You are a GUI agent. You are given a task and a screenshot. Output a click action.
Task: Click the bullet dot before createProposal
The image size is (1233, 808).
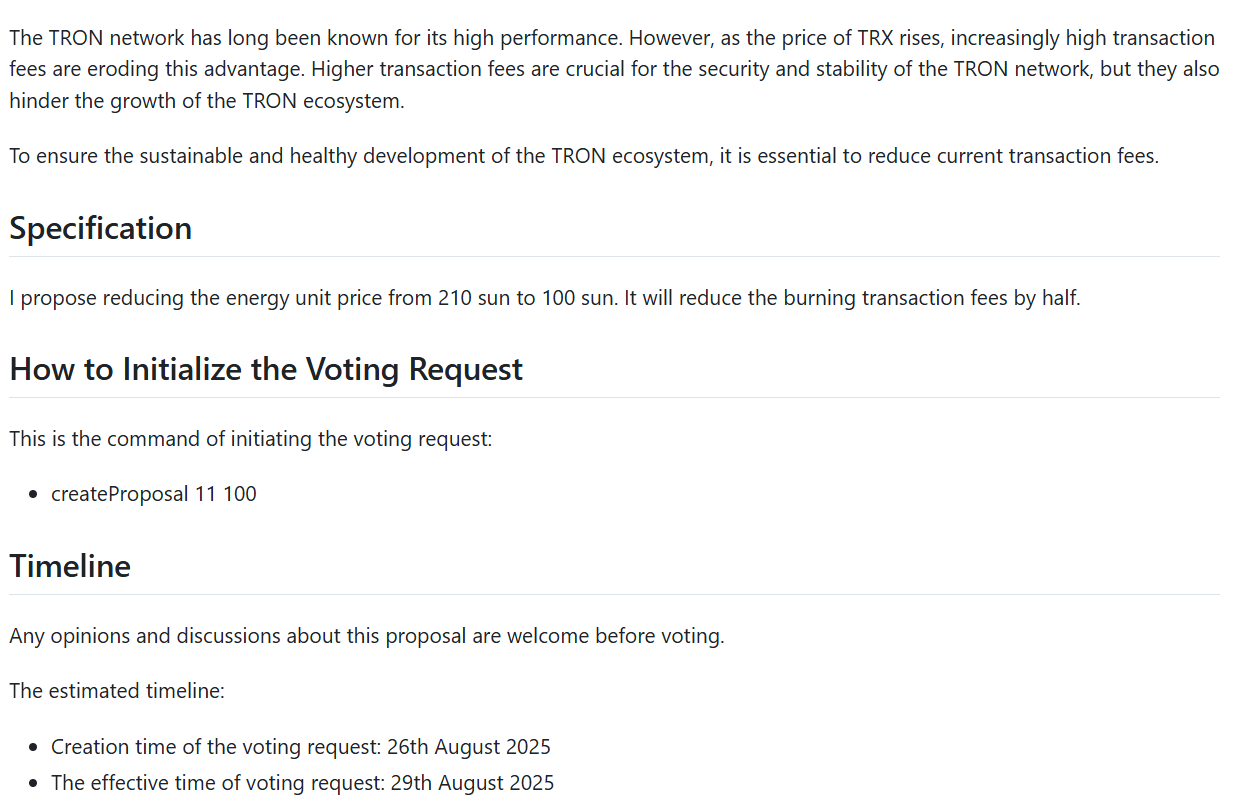pyautogui.click(x=33, y=494)
